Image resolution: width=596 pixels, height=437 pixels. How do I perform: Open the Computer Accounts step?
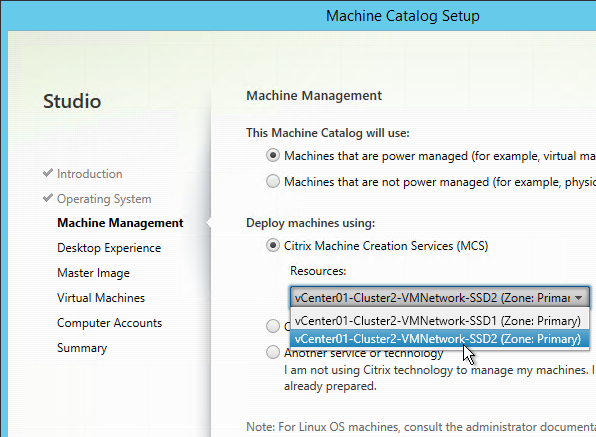[x=109, y=323]
